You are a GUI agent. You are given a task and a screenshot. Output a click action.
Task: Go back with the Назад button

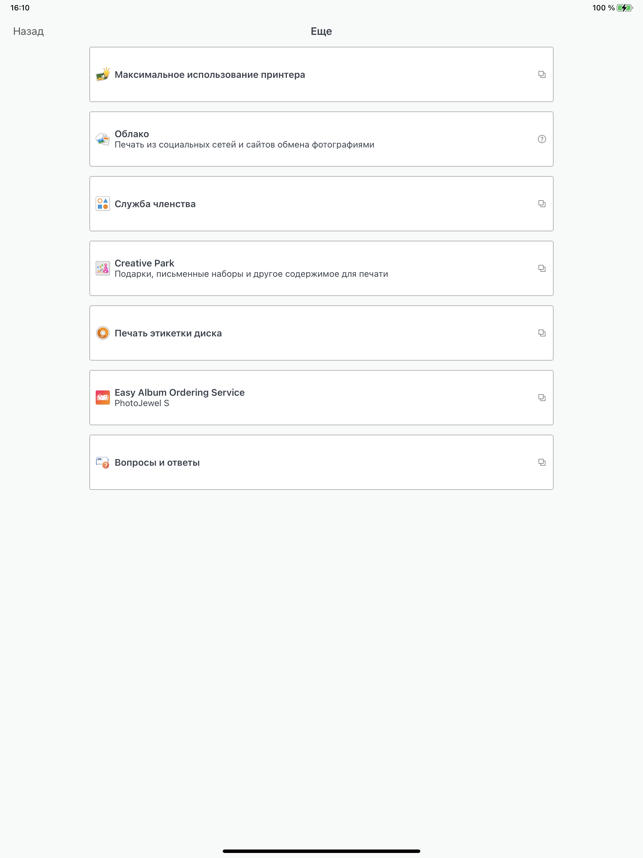(28, 31)
